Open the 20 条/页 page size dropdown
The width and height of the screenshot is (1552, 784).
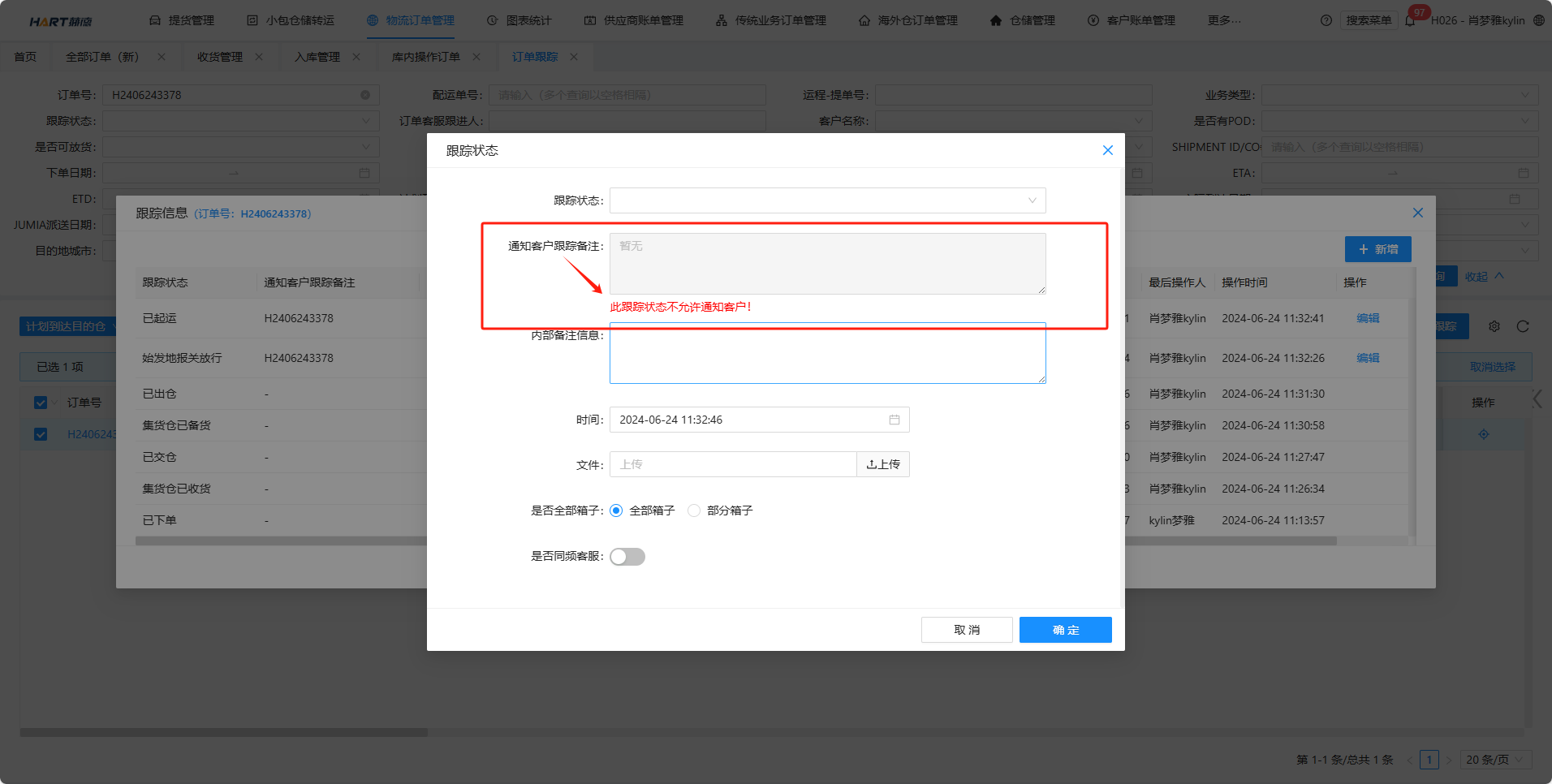1495,760
